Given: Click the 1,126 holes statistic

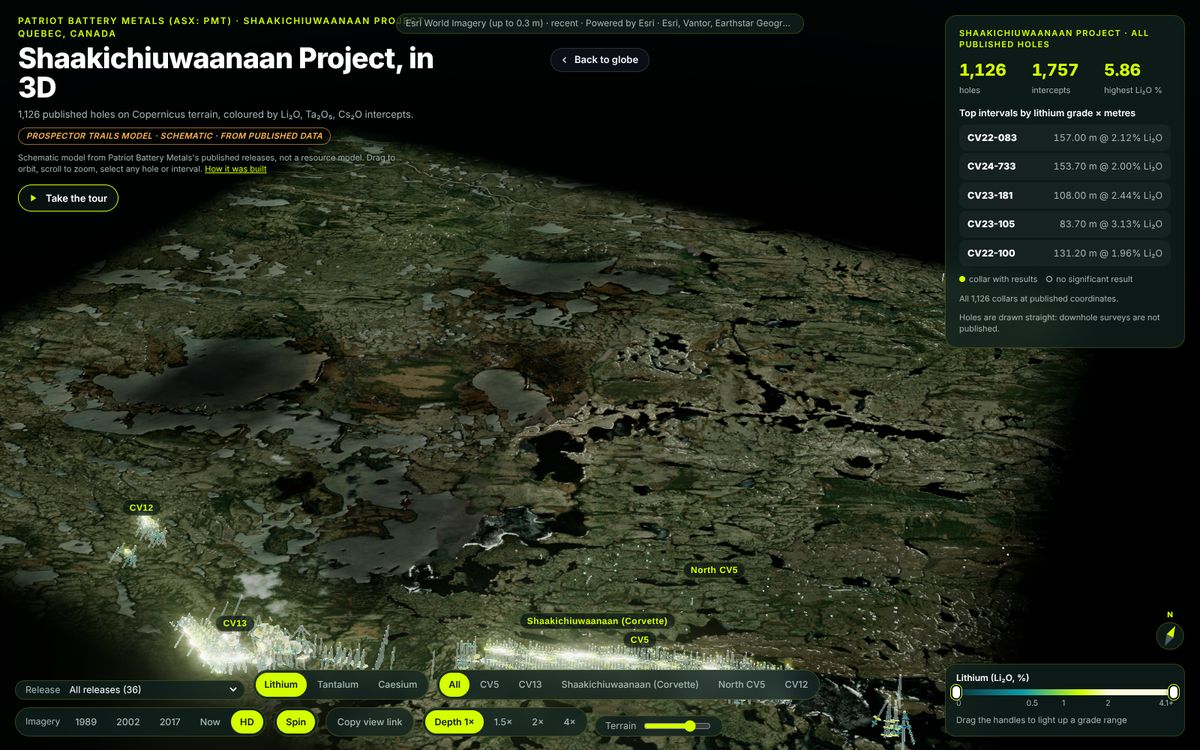Looking at the screenshot, I should (982, 77).
